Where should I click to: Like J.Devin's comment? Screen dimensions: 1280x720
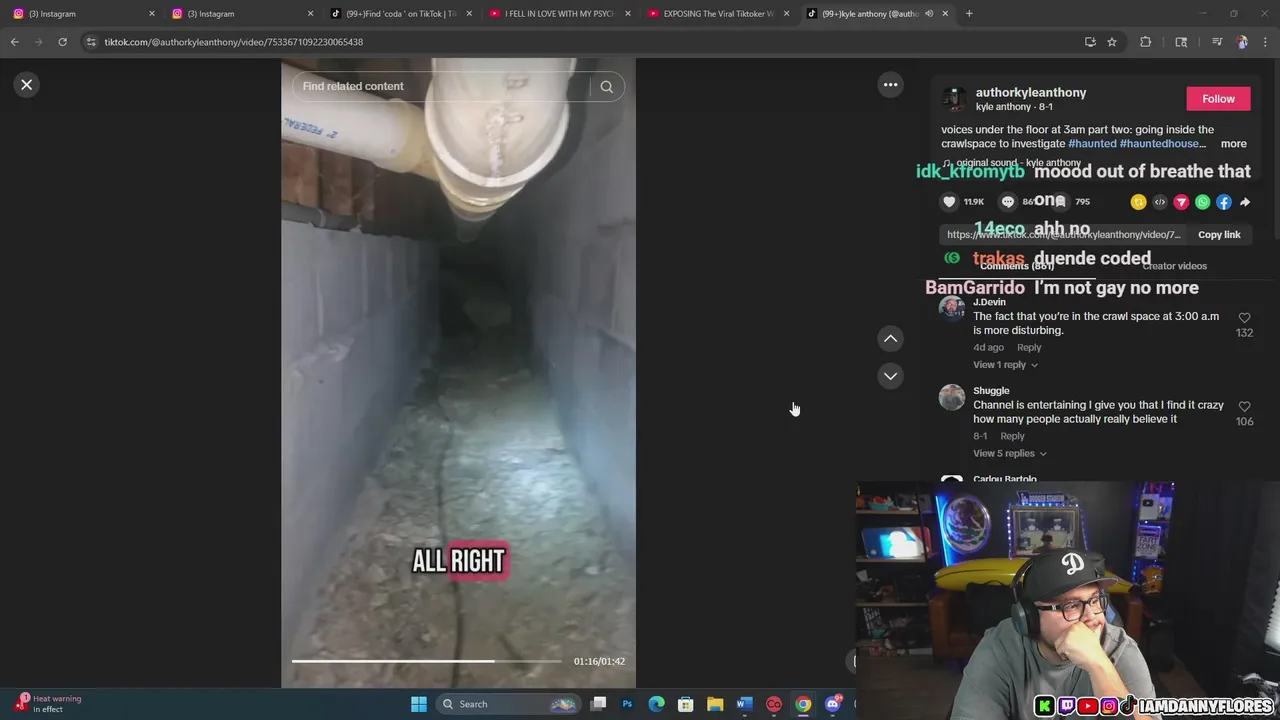(1244, 318)
